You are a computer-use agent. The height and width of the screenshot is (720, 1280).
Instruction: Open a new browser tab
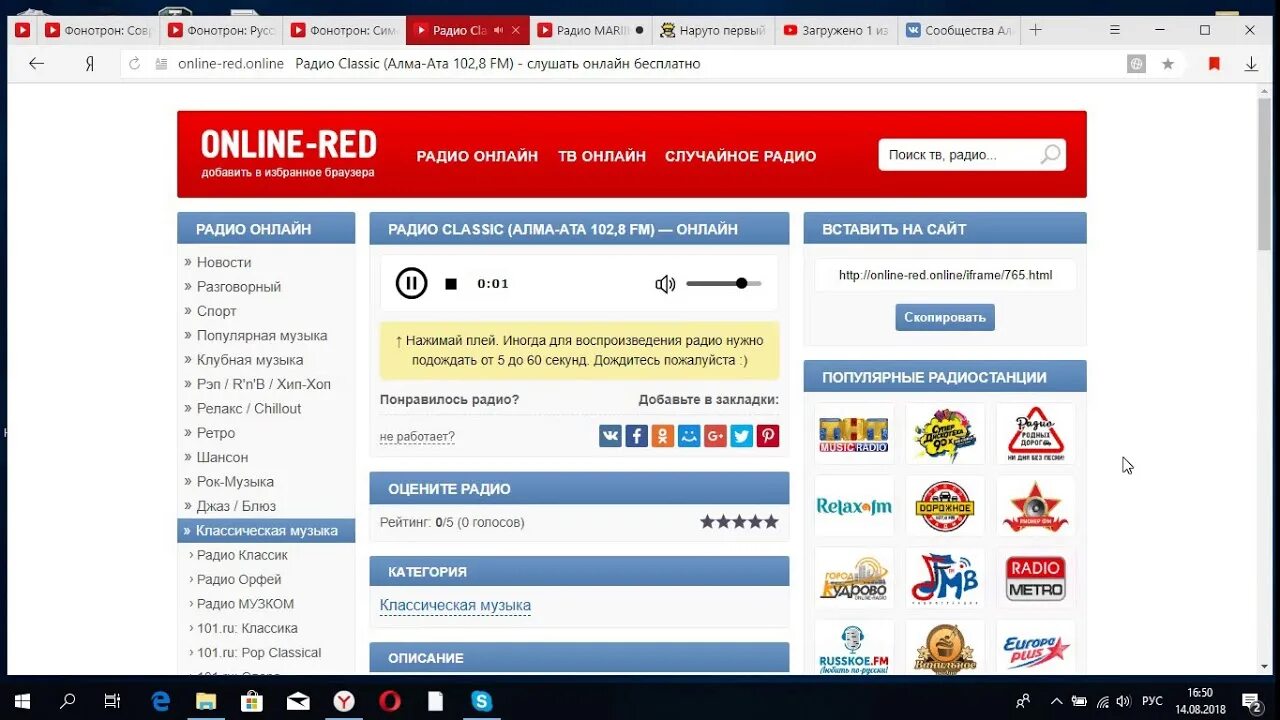(x=1035, y=30)
